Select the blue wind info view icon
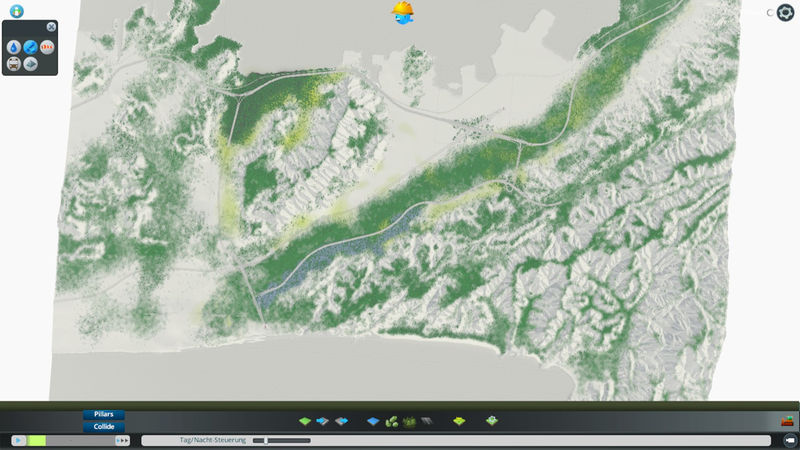The image size is (800, 450). pos(31,46)
